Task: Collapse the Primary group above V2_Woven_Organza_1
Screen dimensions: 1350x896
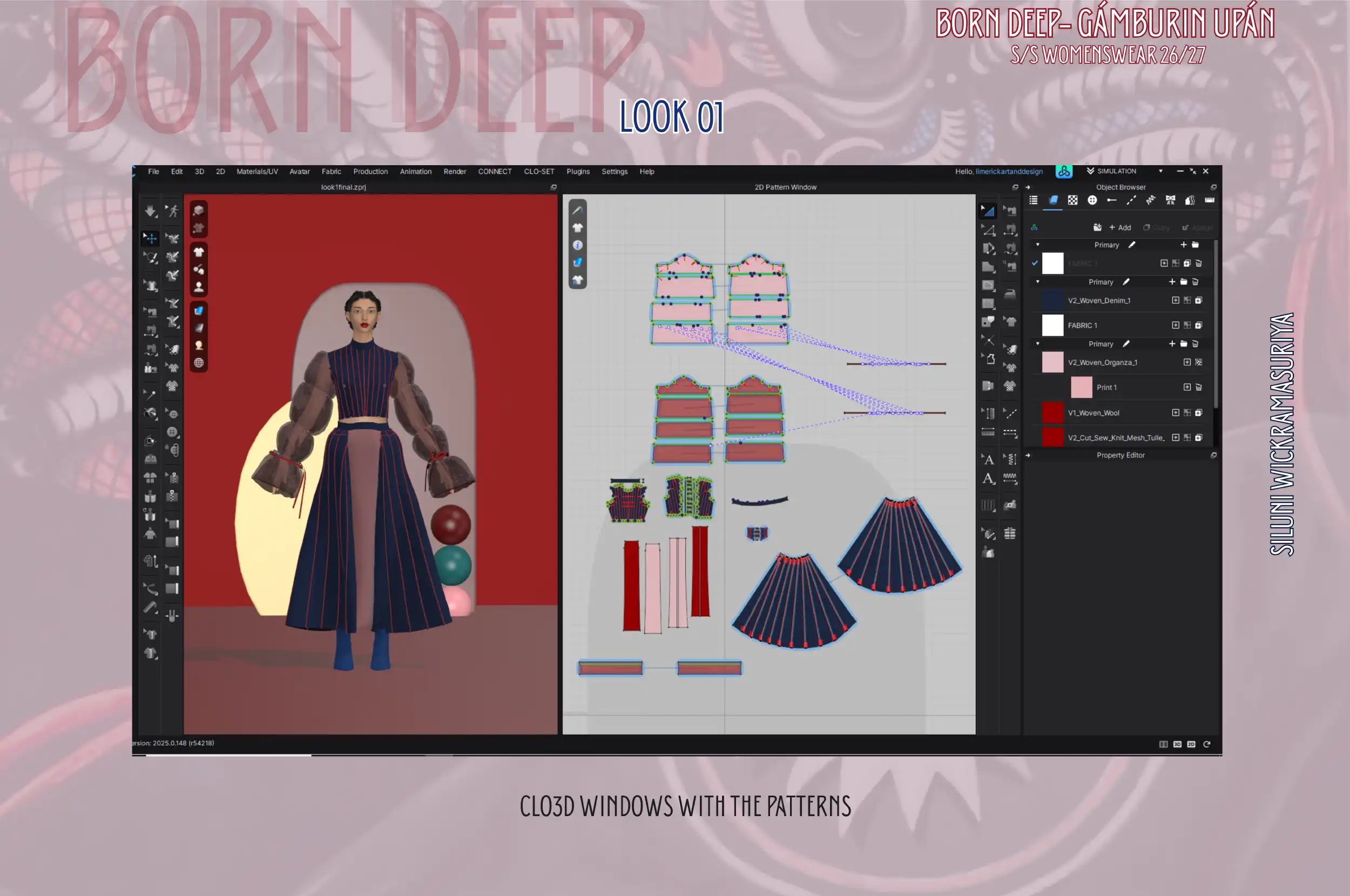Action: coord(1038,343)
